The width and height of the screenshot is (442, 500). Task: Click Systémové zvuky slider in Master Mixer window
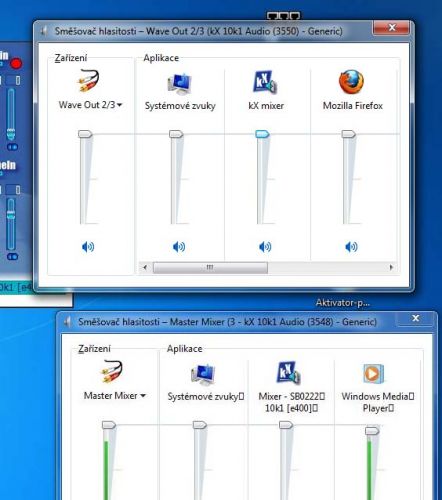[x=200, y=425]
